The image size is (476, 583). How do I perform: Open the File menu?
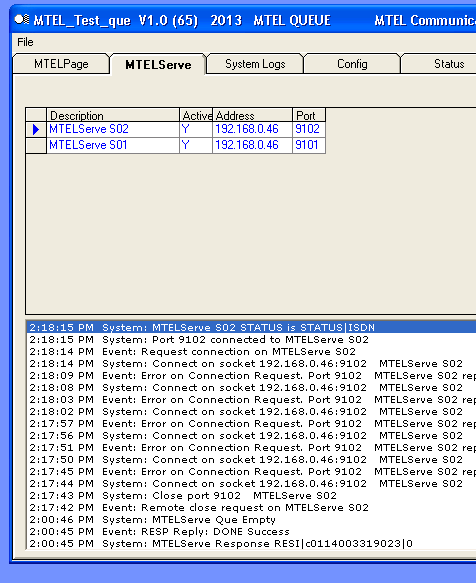[x=25, y=42]
